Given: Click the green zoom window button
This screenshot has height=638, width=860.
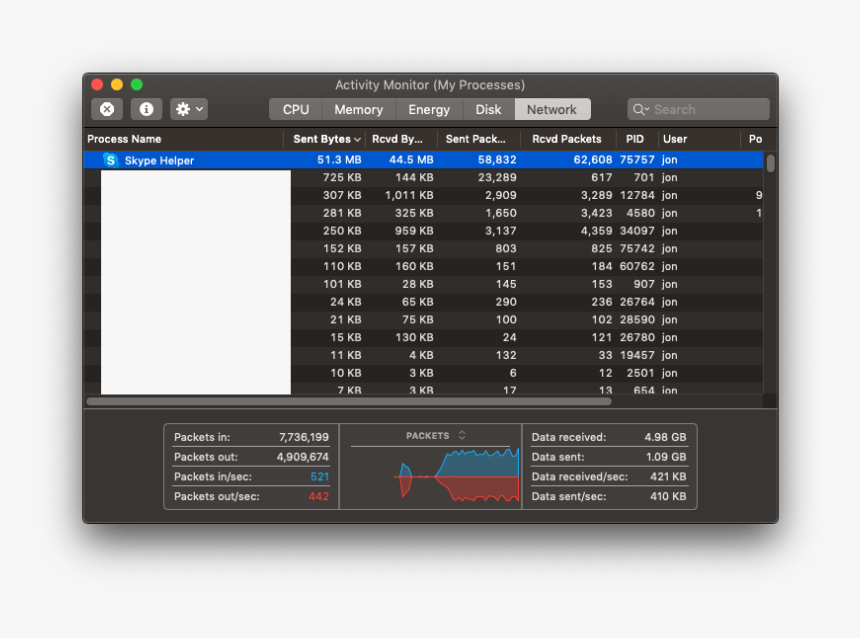Looking at the screenshot, I should [x=137, y=85].
